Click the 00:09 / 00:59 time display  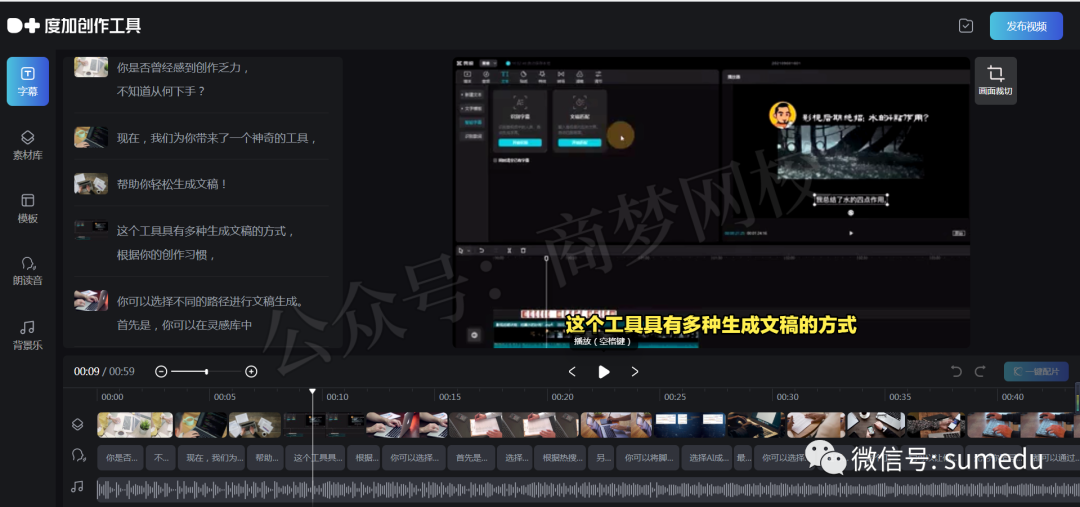pyautogui.click(x=104, y=371)
